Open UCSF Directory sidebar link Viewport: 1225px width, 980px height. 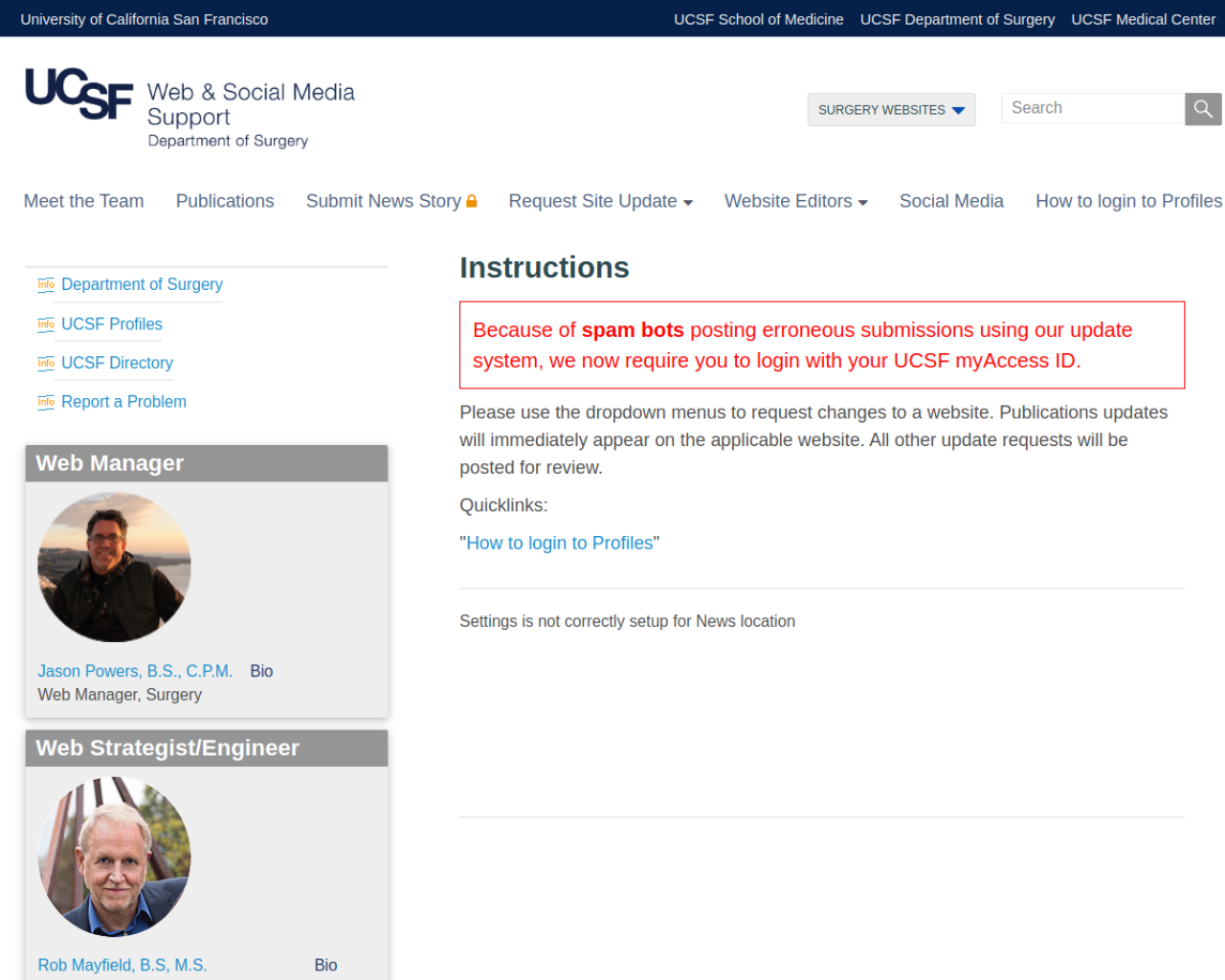tap(117, 363)
